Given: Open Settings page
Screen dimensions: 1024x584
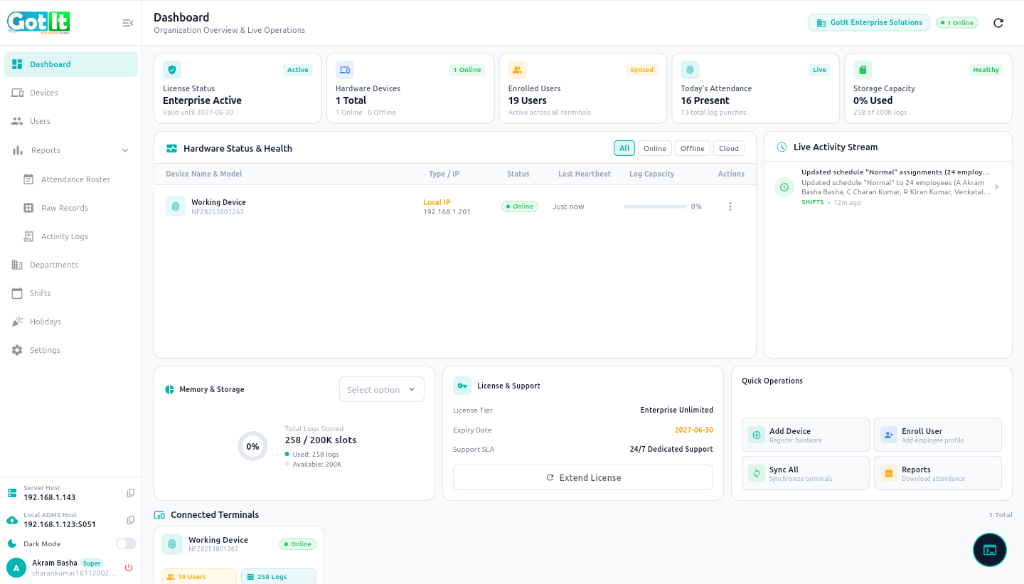Looking at the screenshot, I should pos(71,350).
